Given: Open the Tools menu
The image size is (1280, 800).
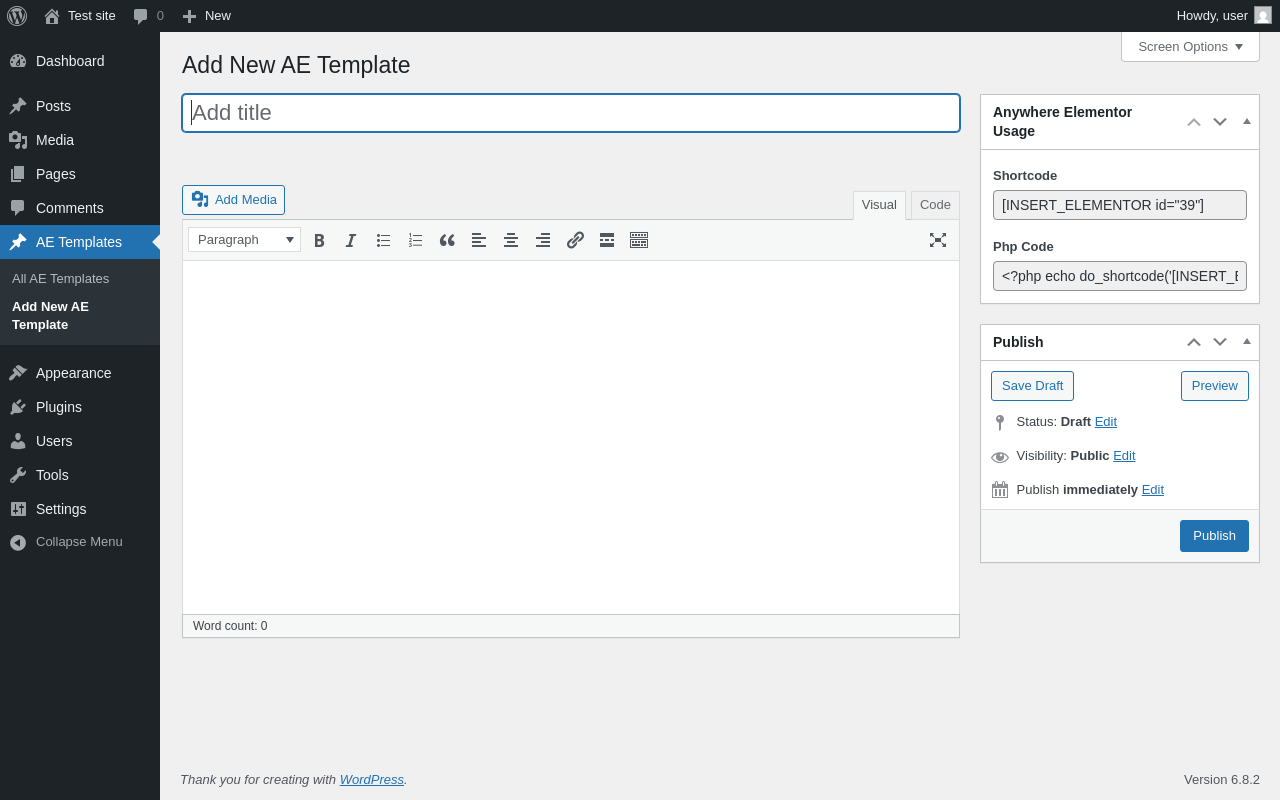Looking at the screenshot, I should coord(80,475).
